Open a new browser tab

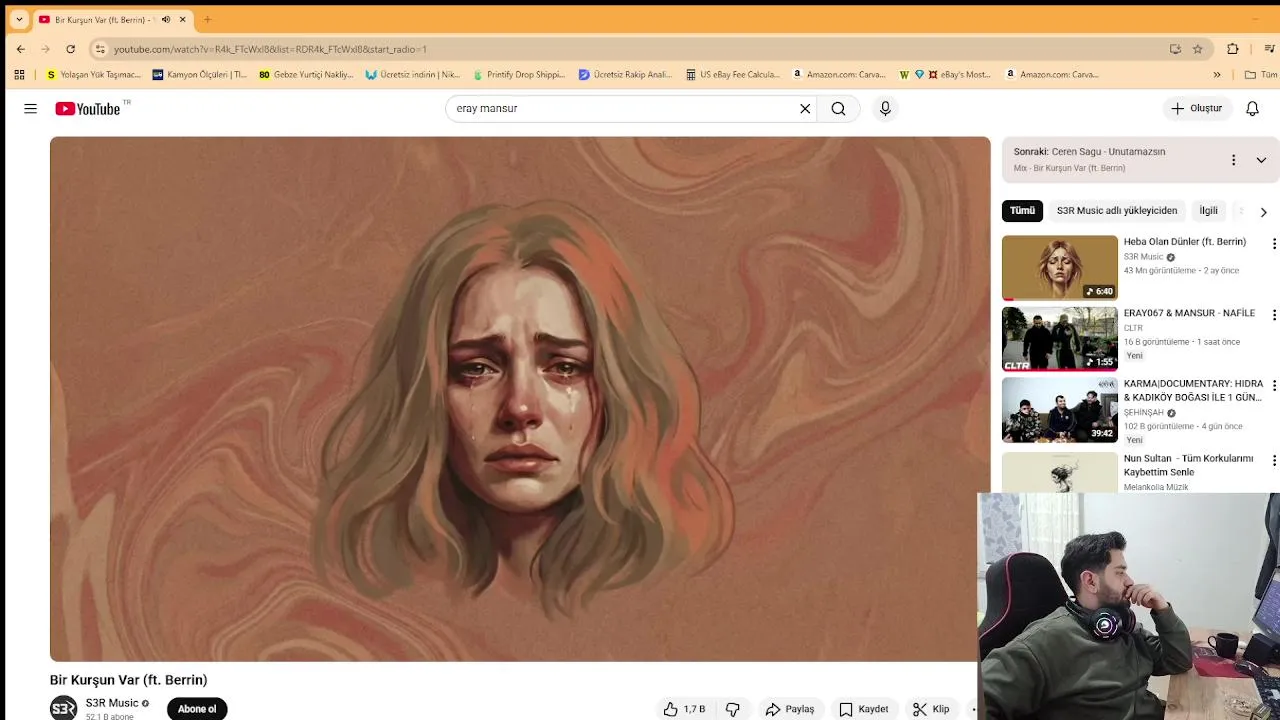point(207,19)
